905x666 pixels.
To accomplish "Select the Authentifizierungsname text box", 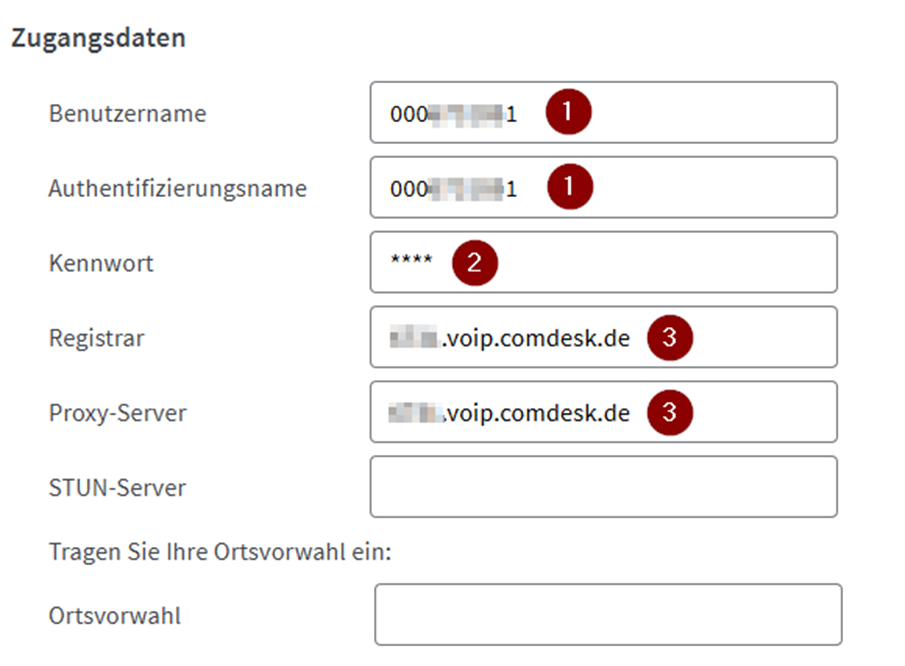I will point(700,187).
